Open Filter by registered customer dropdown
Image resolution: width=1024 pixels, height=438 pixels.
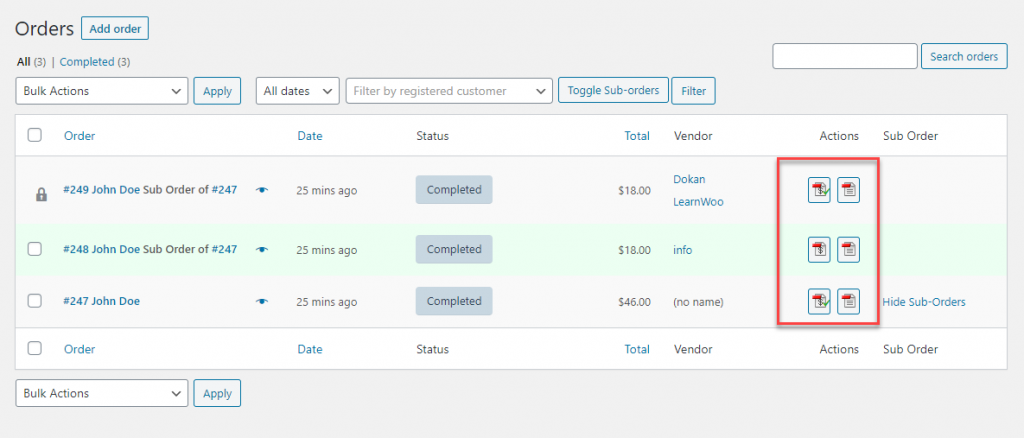click(449, 91)
